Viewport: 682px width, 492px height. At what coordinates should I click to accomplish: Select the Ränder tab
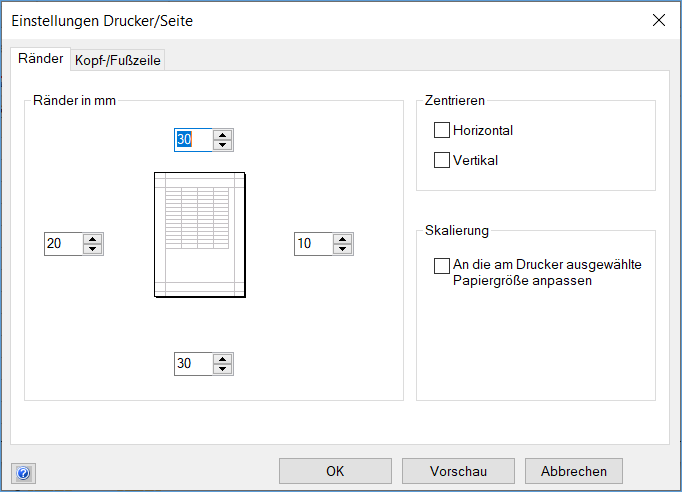coord(41,59)
